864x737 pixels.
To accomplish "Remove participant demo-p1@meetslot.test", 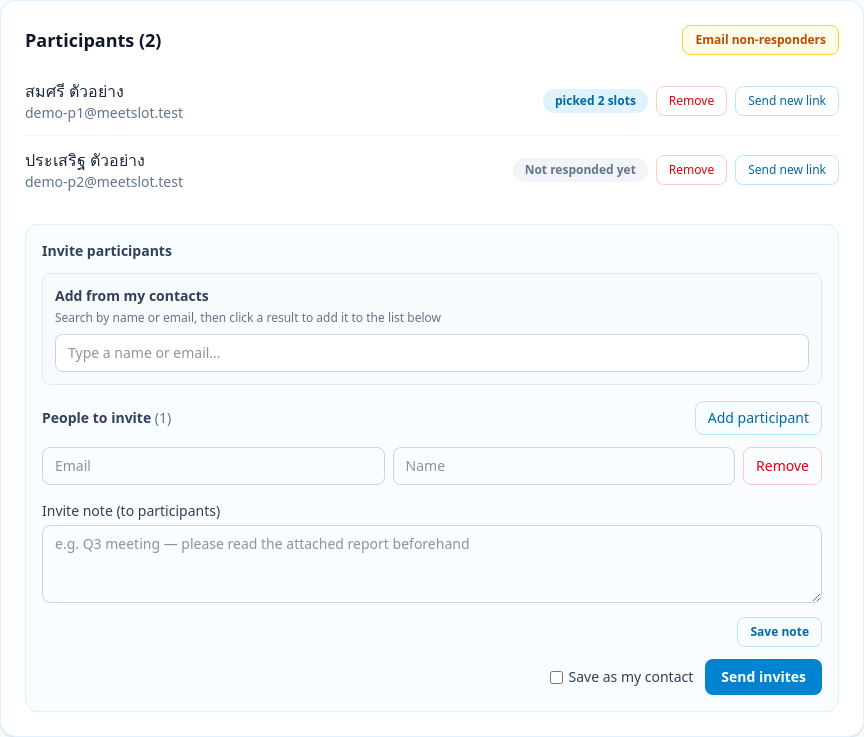I will 691,101.
